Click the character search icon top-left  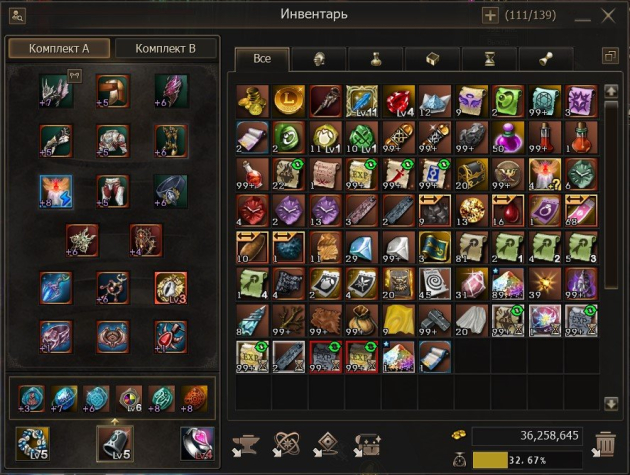pyautogui.click(x=17, y=16)
